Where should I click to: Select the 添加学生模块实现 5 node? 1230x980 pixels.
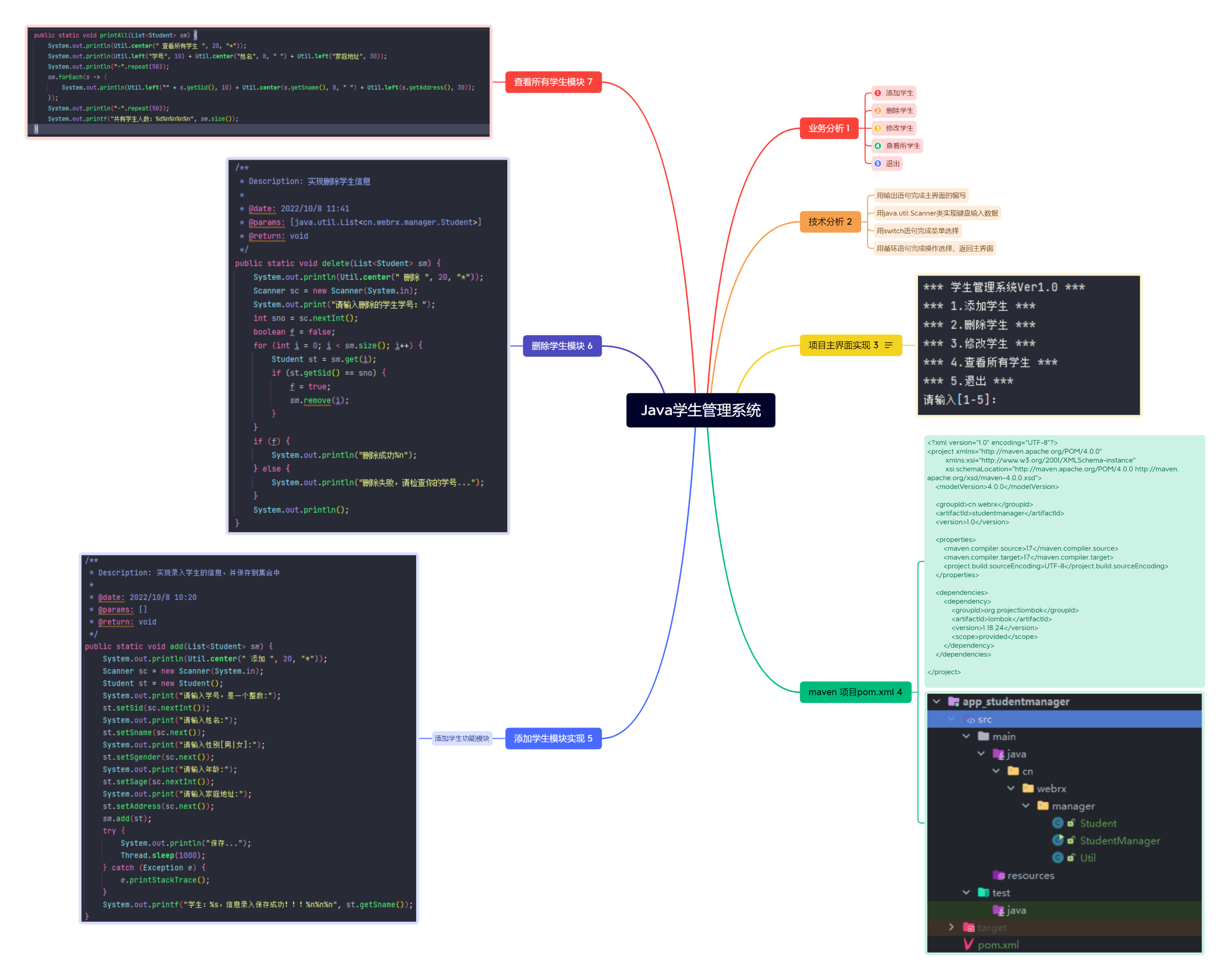click(x=553, y=738)
